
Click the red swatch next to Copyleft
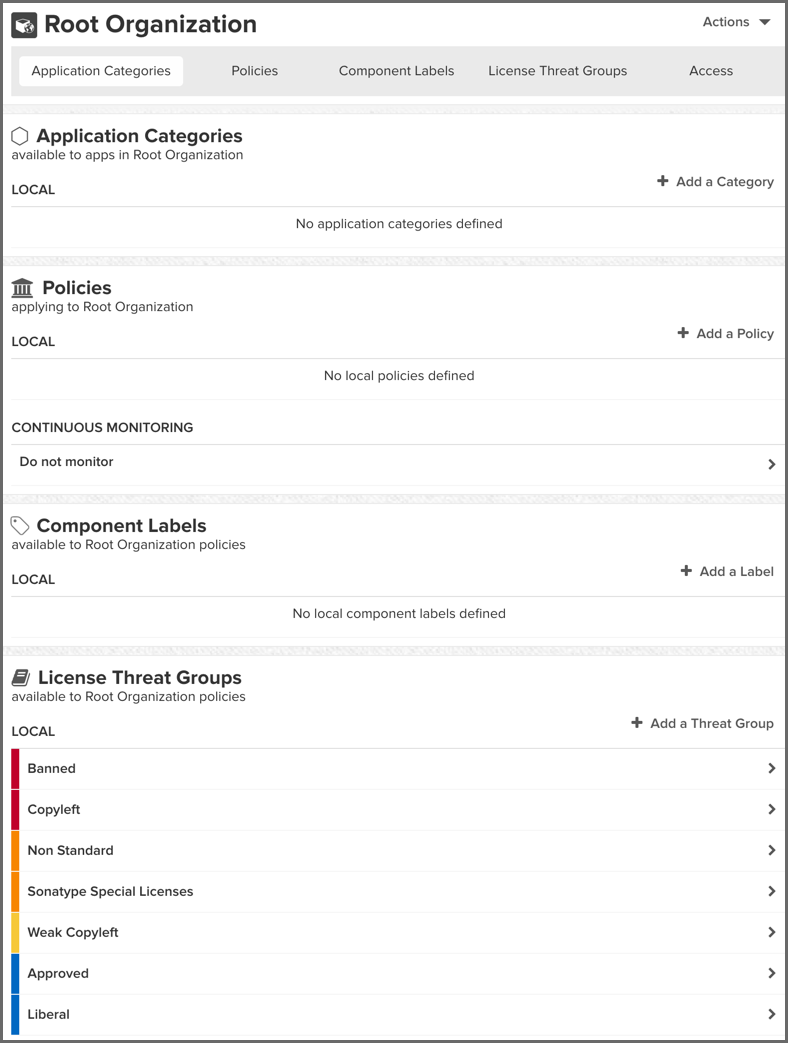click(x=14, y=809)
